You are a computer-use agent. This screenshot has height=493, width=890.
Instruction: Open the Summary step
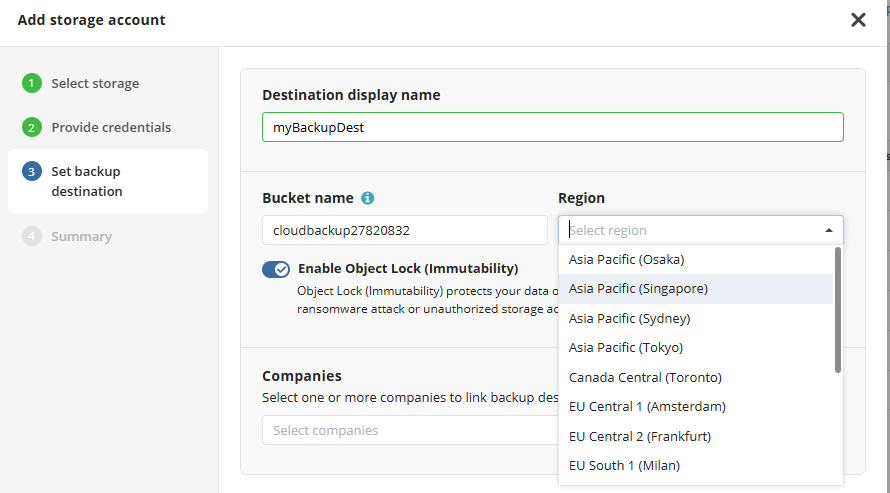tap(81, 237)
